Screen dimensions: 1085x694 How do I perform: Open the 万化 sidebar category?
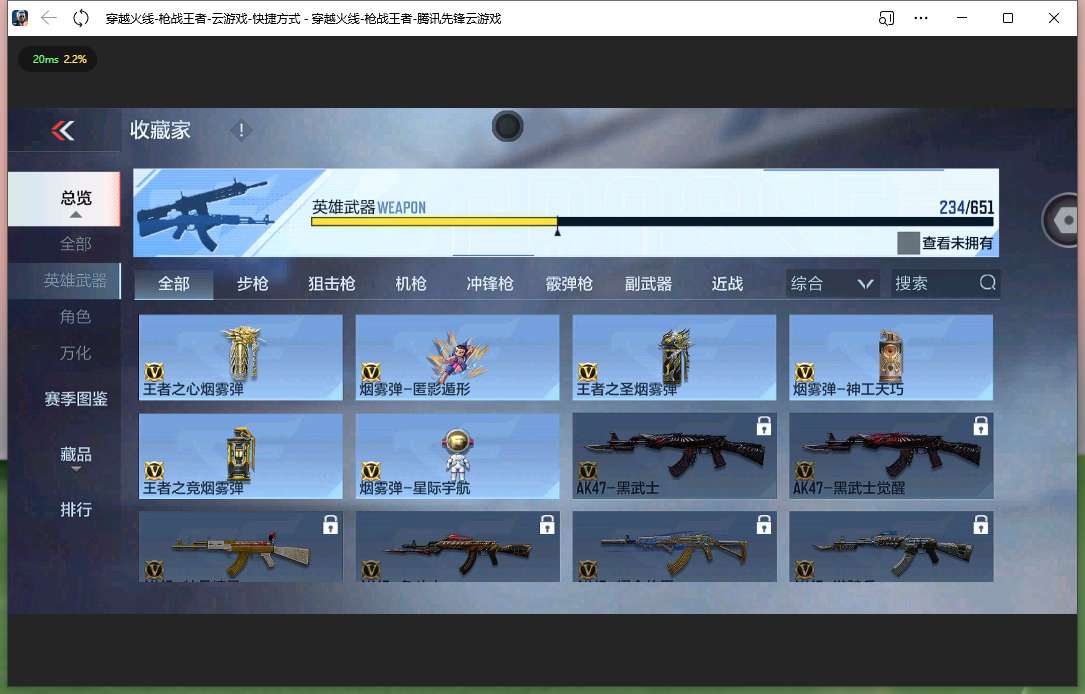point(75,353)
